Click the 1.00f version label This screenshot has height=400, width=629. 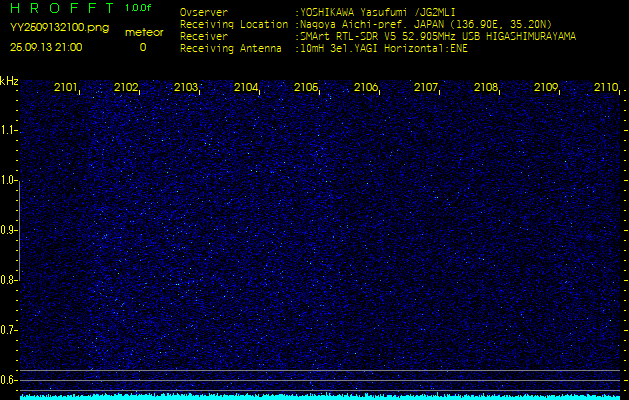[138, 8]
